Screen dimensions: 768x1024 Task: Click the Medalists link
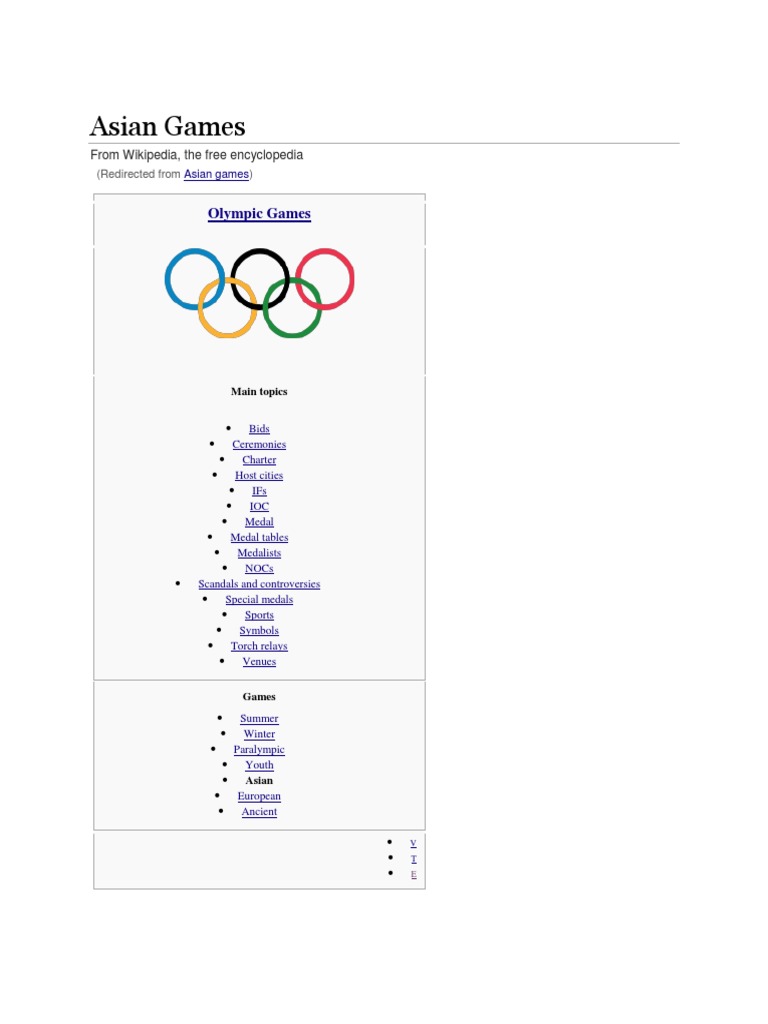point(259,553)
